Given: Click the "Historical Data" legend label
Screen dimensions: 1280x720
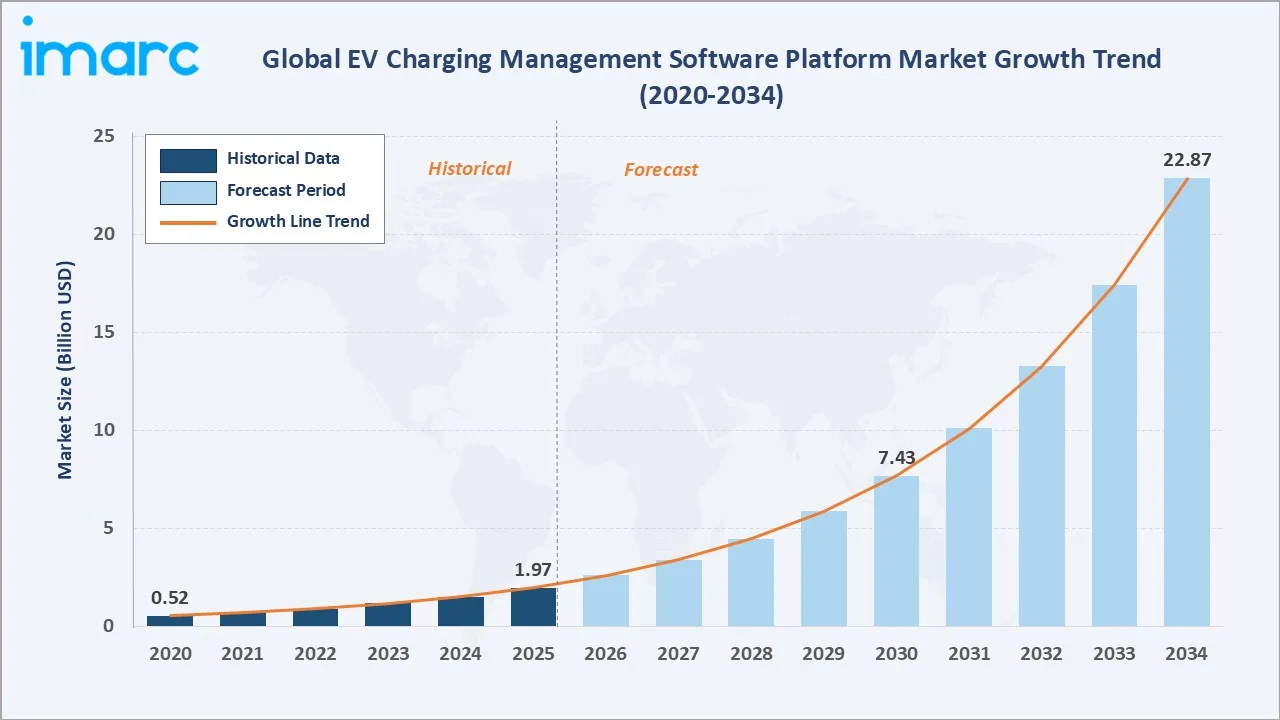Looking at the screenshot, I should click(283, 158).
